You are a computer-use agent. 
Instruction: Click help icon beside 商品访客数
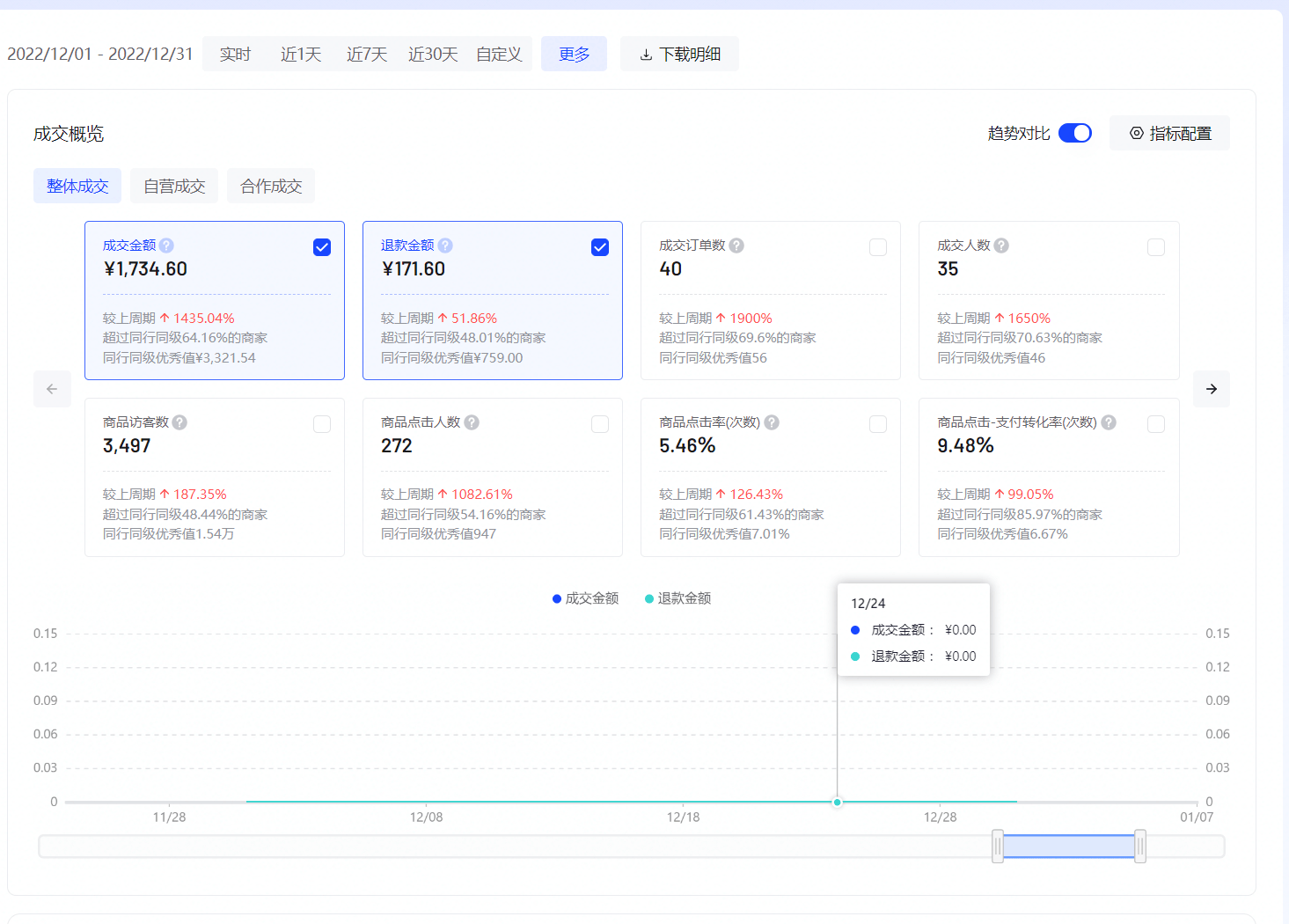point(179,422)
